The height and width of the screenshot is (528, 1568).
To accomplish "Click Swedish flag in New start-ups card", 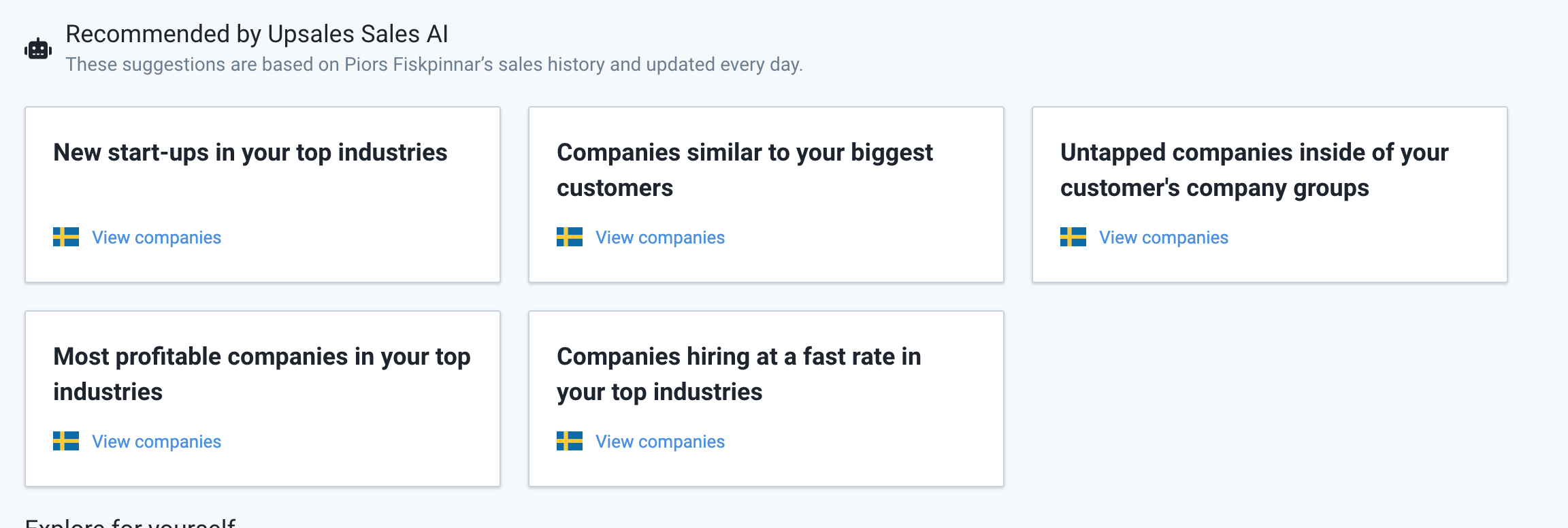I will 66,237.
